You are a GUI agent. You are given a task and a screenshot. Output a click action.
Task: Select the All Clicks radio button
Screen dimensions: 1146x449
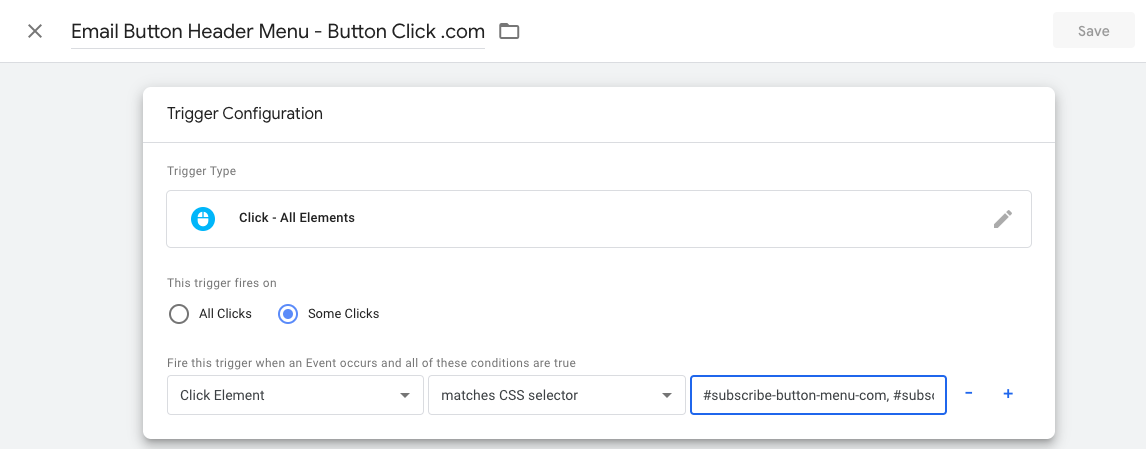pyautogui.click(x=179, y=314)
